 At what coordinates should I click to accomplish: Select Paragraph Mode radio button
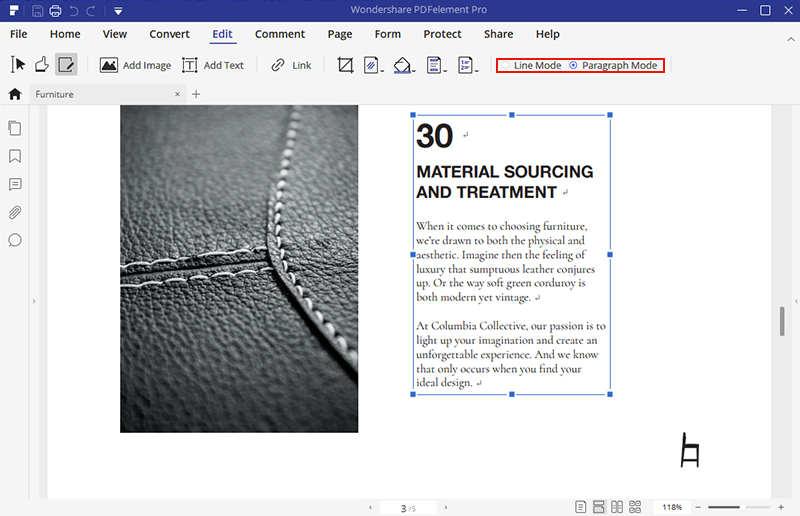pyautogui.click(x=573, y=65)
